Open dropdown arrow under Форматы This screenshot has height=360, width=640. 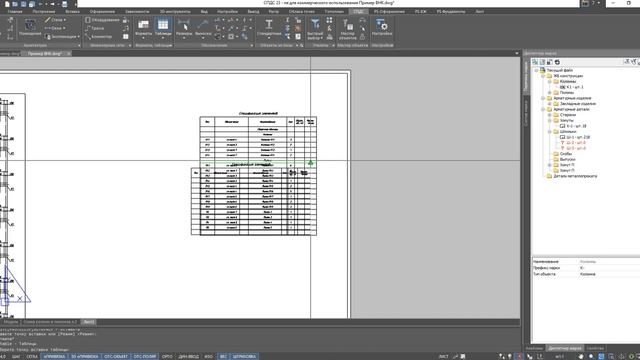click(x=143, y=38)
